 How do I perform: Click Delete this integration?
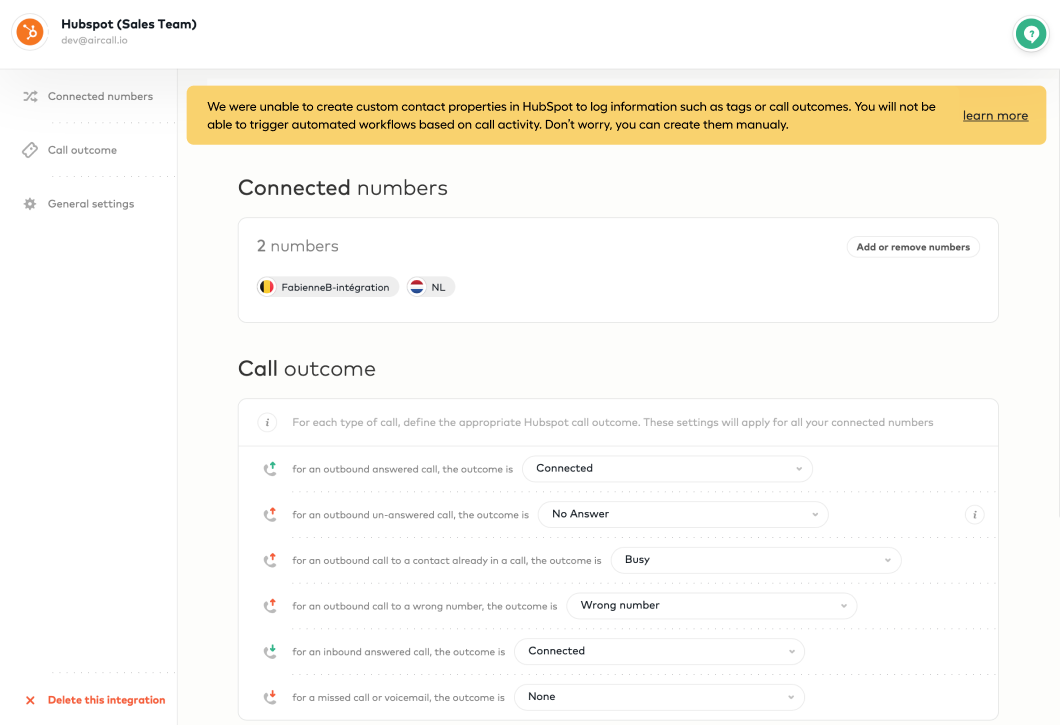point(106,701)
